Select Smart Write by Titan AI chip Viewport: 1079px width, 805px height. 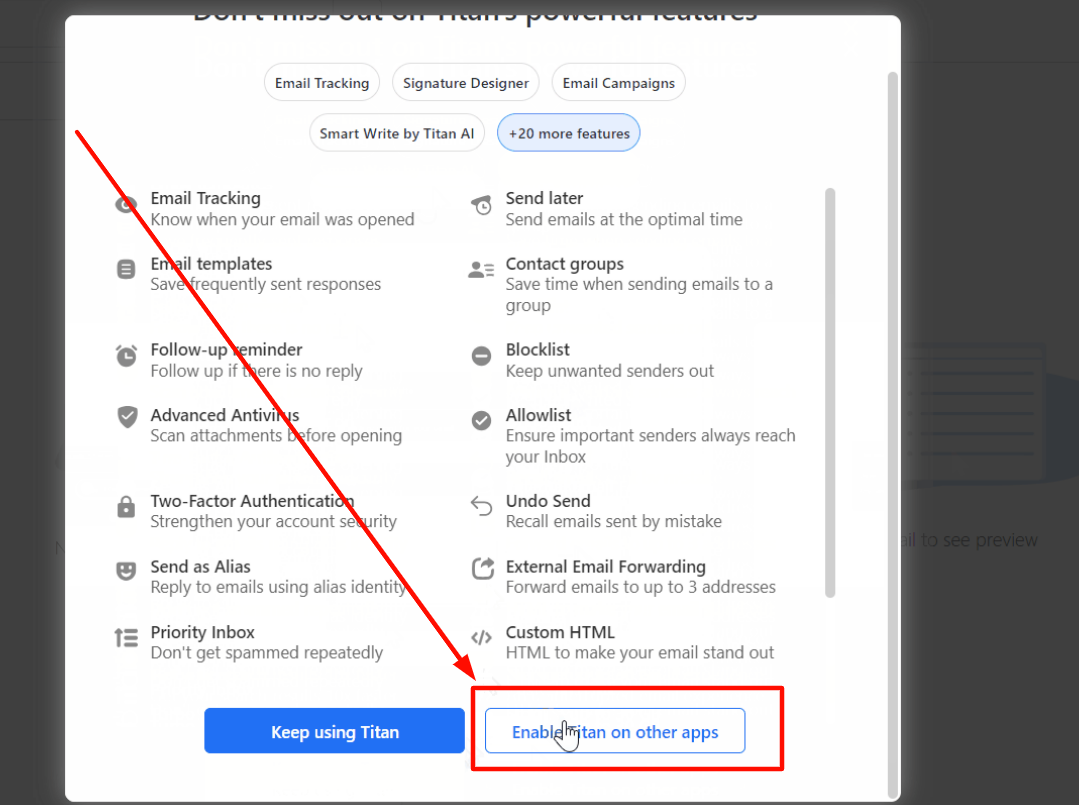(397, 133)
